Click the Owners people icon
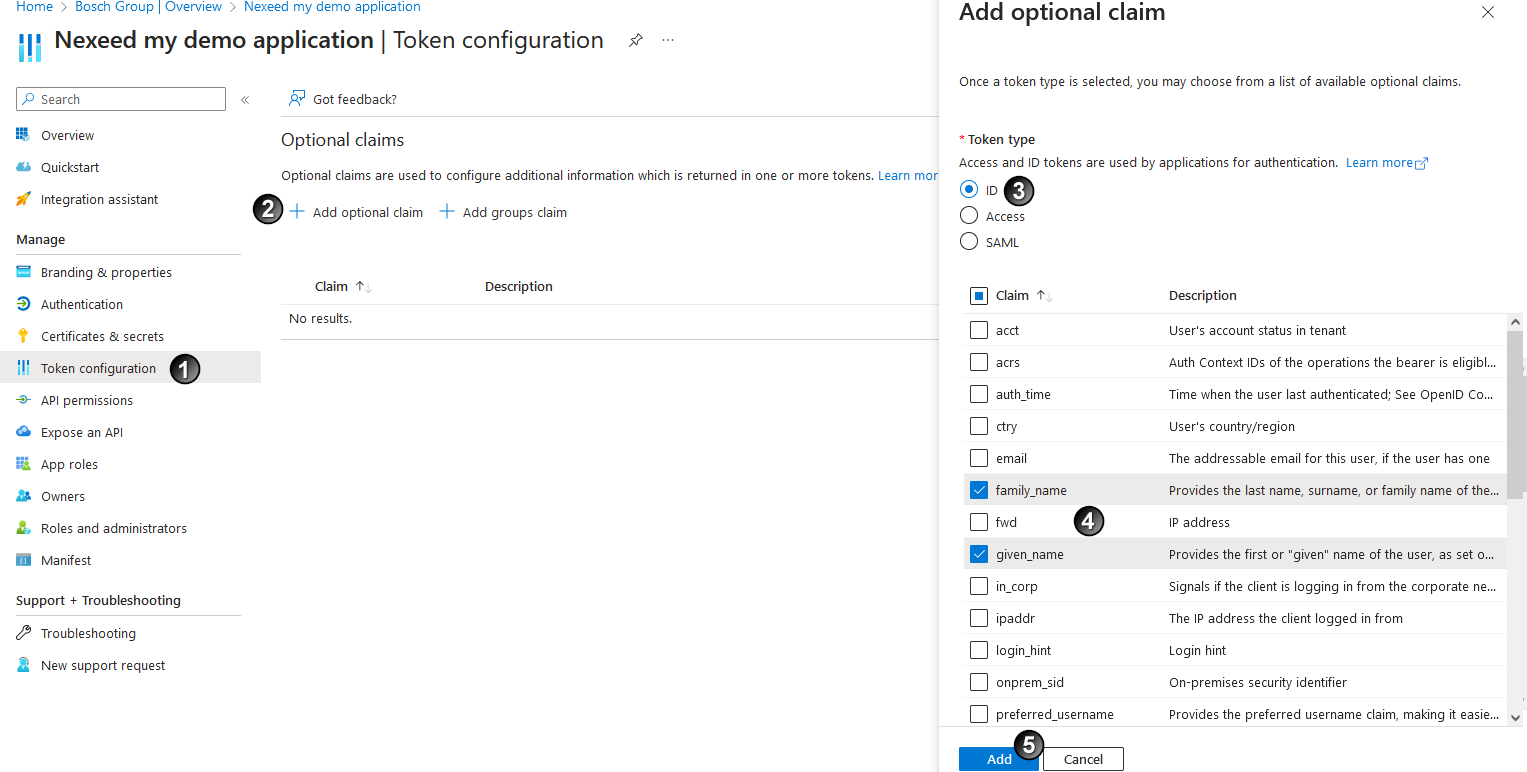The width and height of the screenshot is (1527, 772). click(23, 496)
